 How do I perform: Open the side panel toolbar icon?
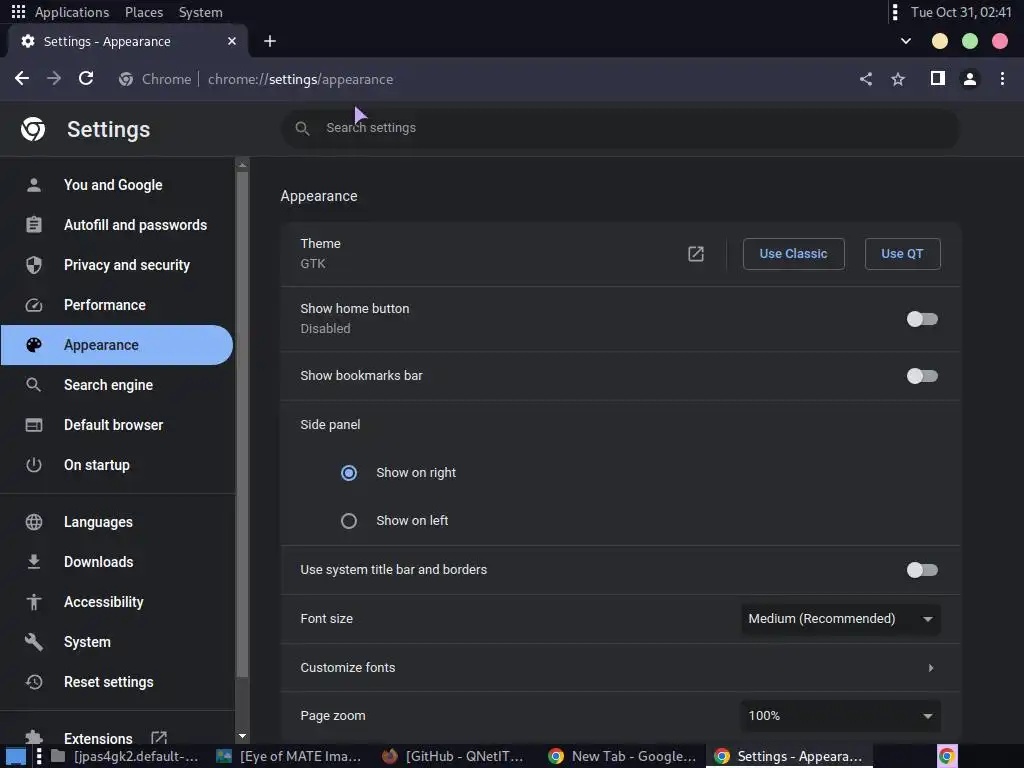coord(938,78)
